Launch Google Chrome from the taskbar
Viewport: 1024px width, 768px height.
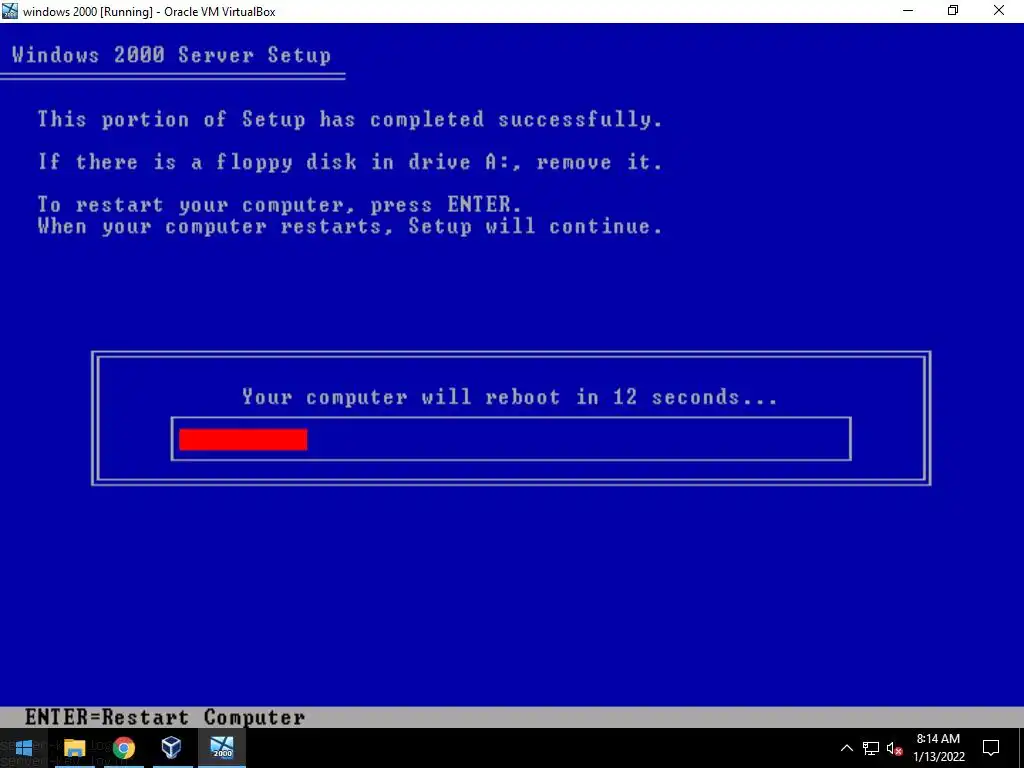coord(123,748)
